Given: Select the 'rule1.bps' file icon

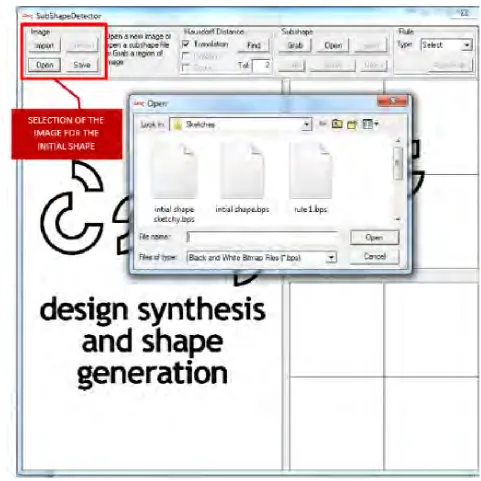Looking at the screenshot, I should 311,171.
